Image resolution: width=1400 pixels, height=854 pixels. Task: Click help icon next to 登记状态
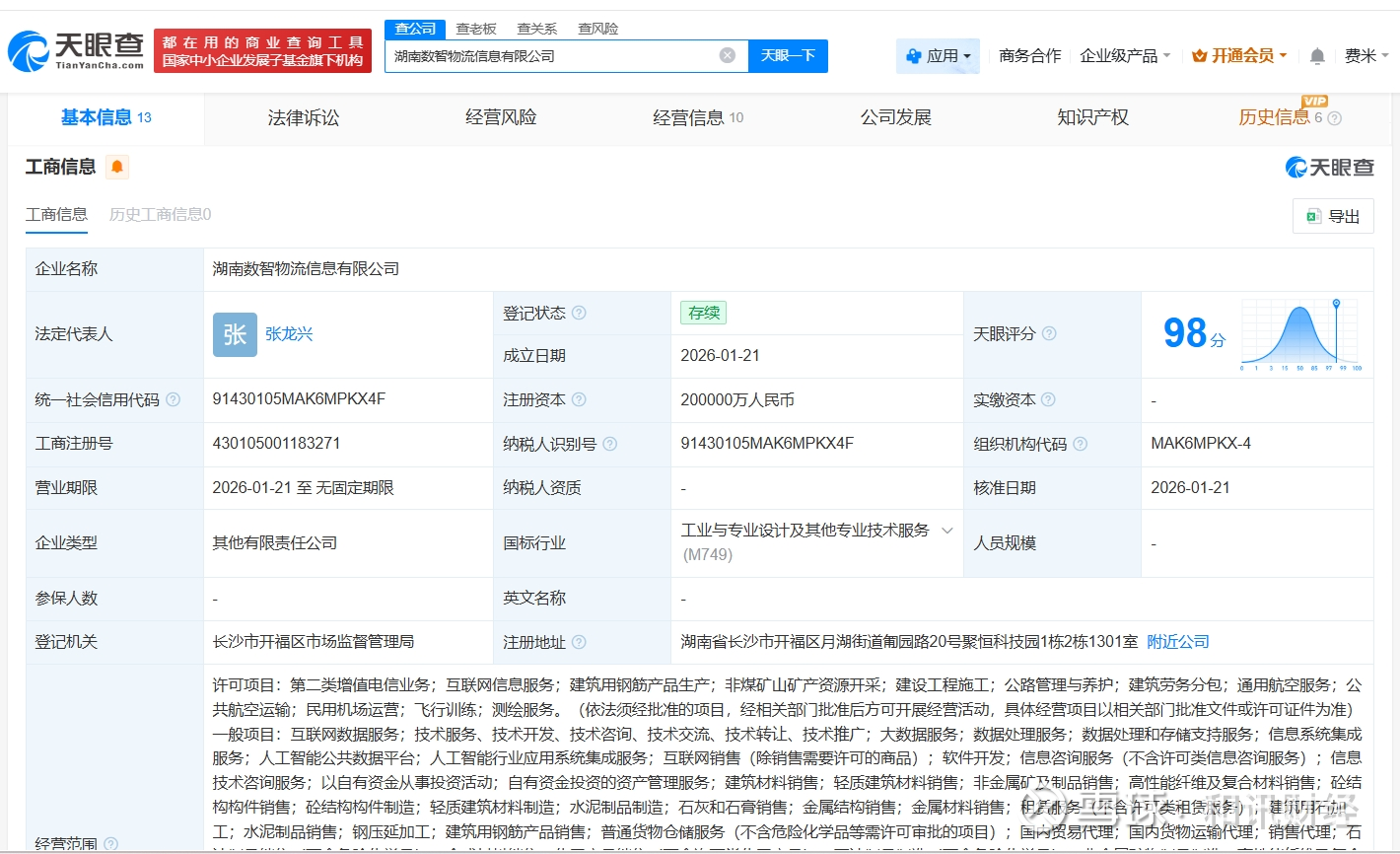click(579, 313)
